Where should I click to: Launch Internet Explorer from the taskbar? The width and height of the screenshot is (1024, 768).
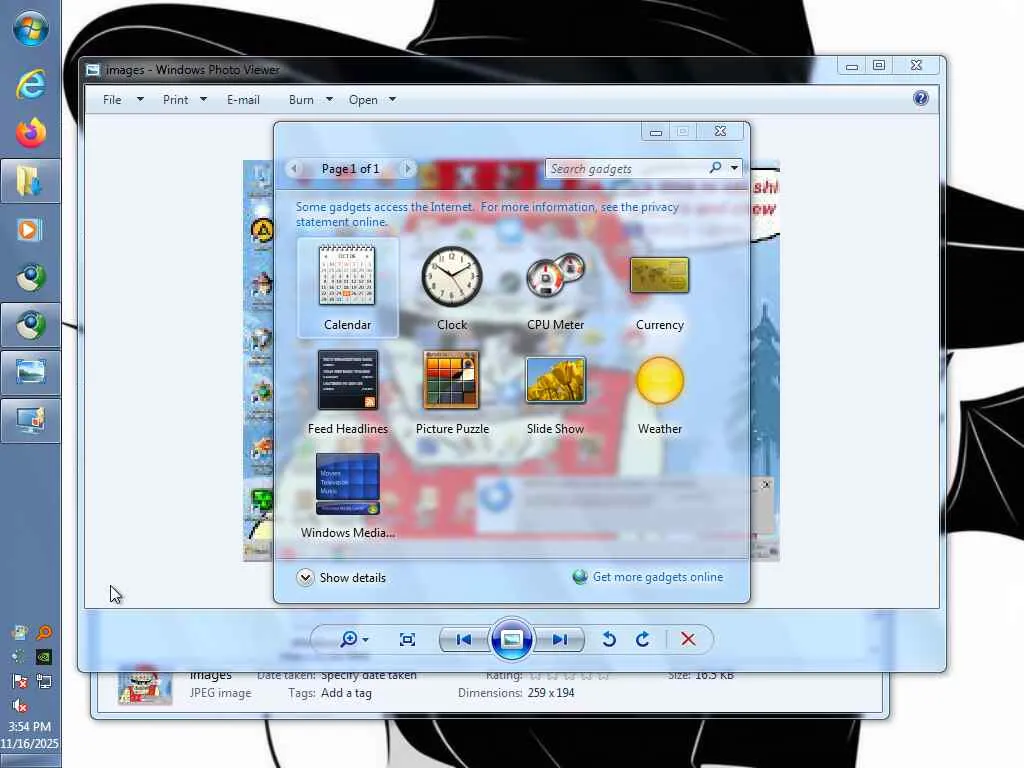[x=30, y=84]
